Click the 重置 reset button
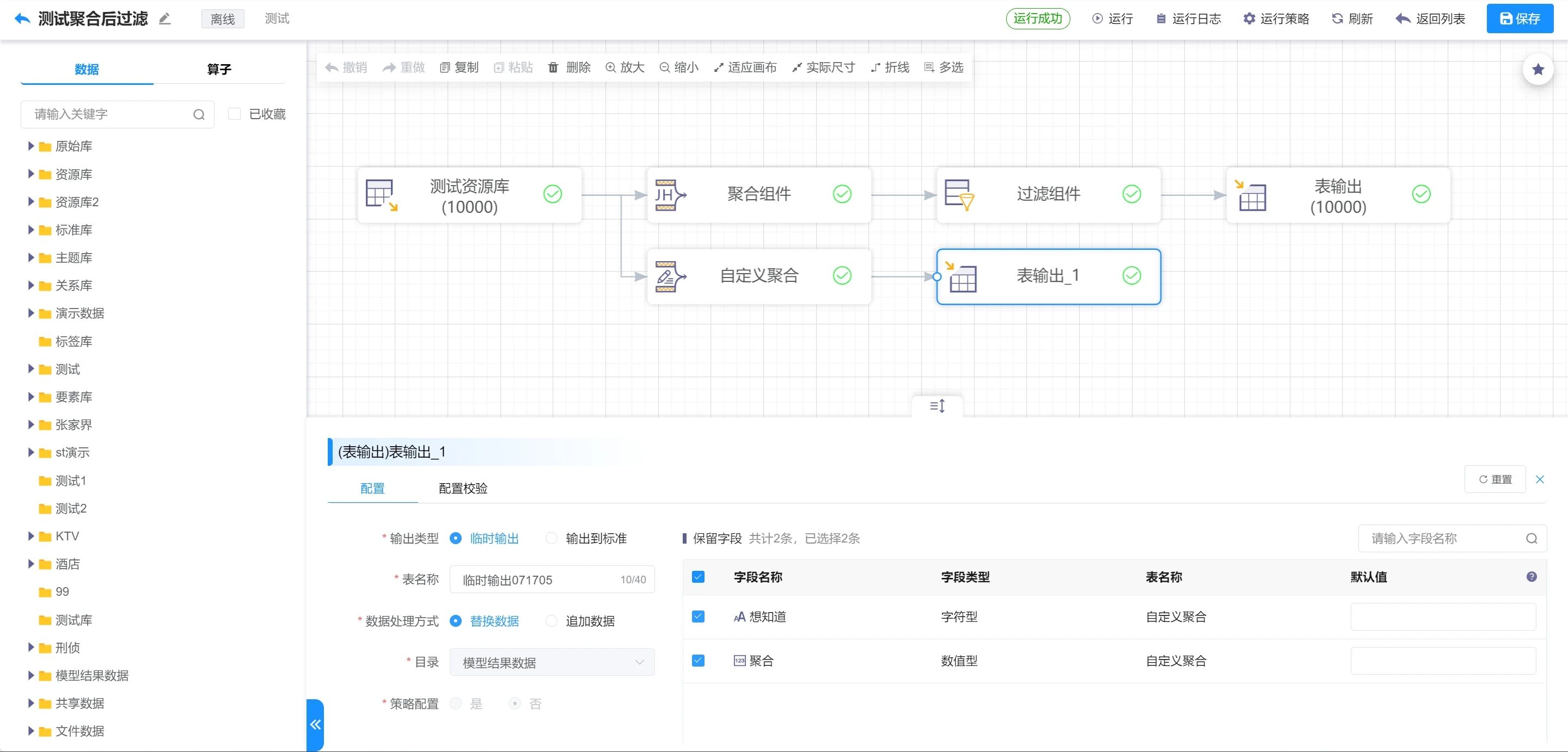 1495,479
